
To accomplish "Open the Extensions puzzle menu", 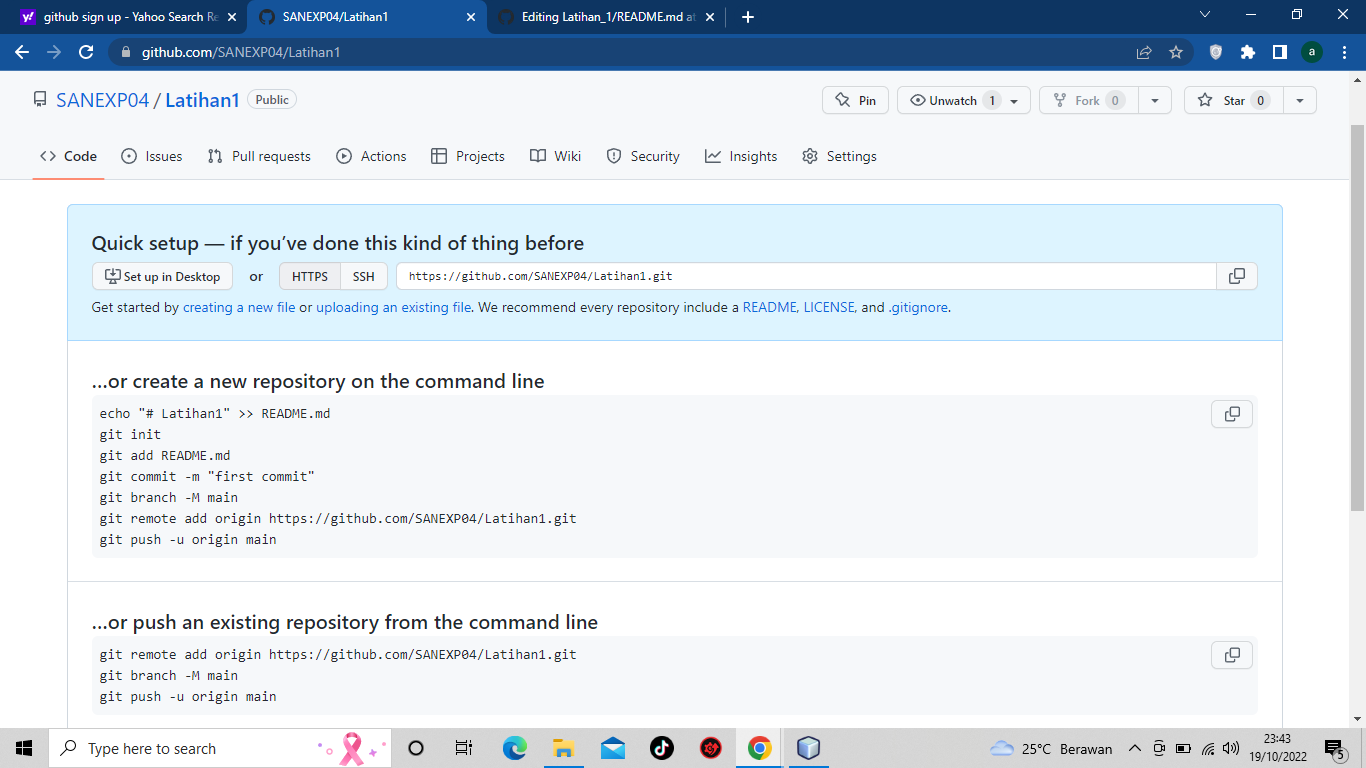I will (x=1247, y=52).
